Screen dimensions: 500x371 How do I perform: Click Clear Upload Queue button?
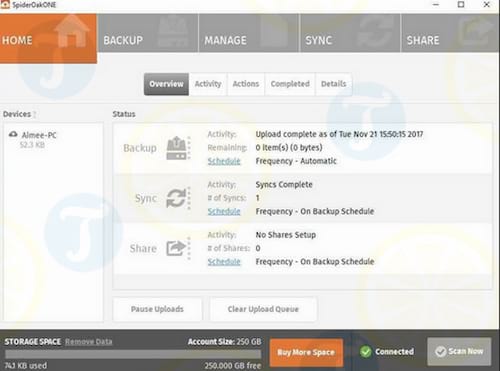263,309
